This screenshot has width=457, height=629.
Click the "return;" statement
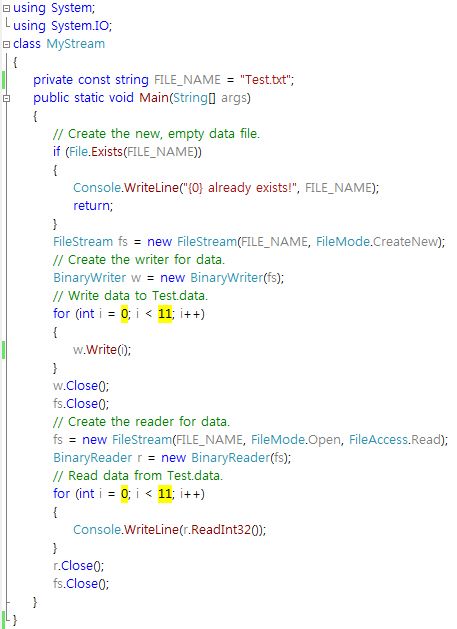[x=93, y=205]
